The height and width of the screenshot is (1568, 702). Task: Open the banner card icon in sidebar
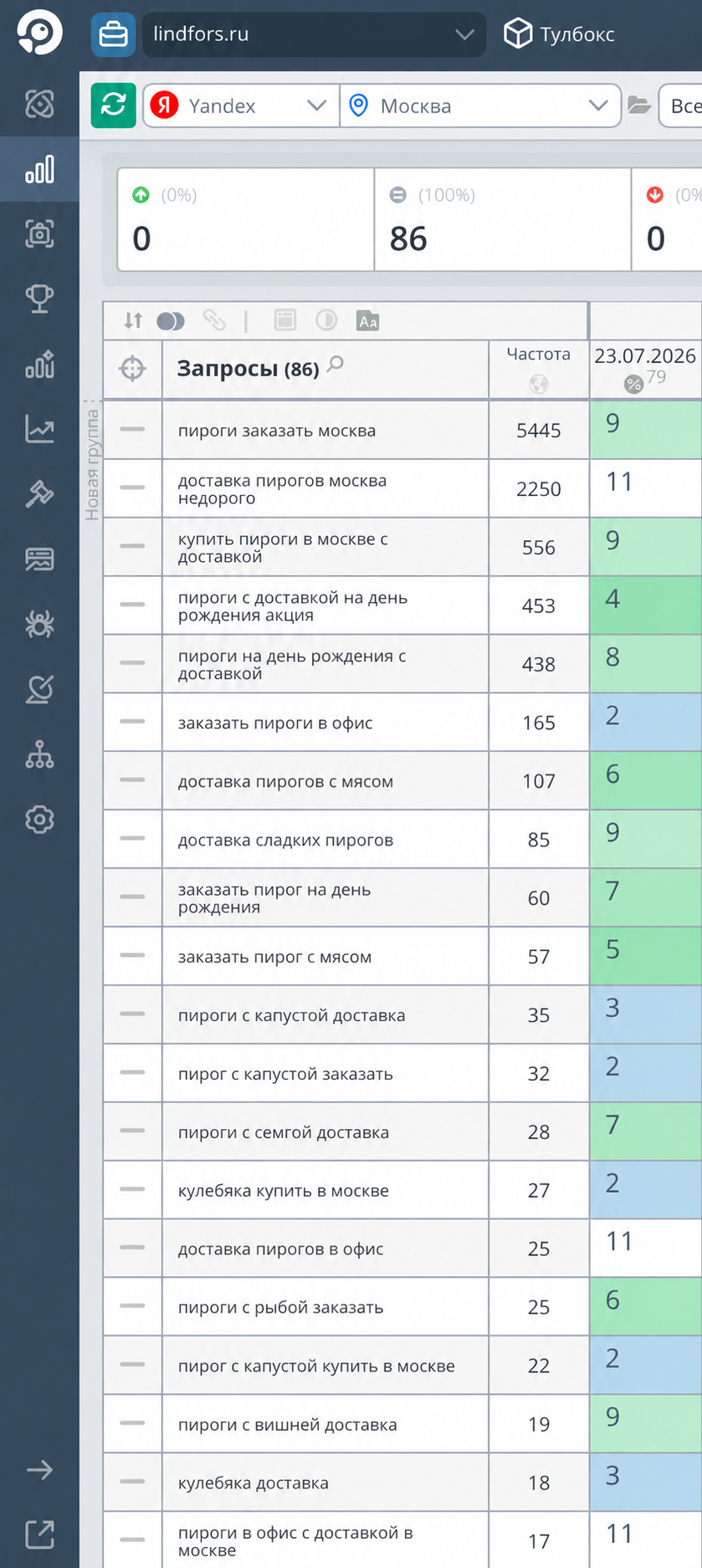(x=39, y=559)
